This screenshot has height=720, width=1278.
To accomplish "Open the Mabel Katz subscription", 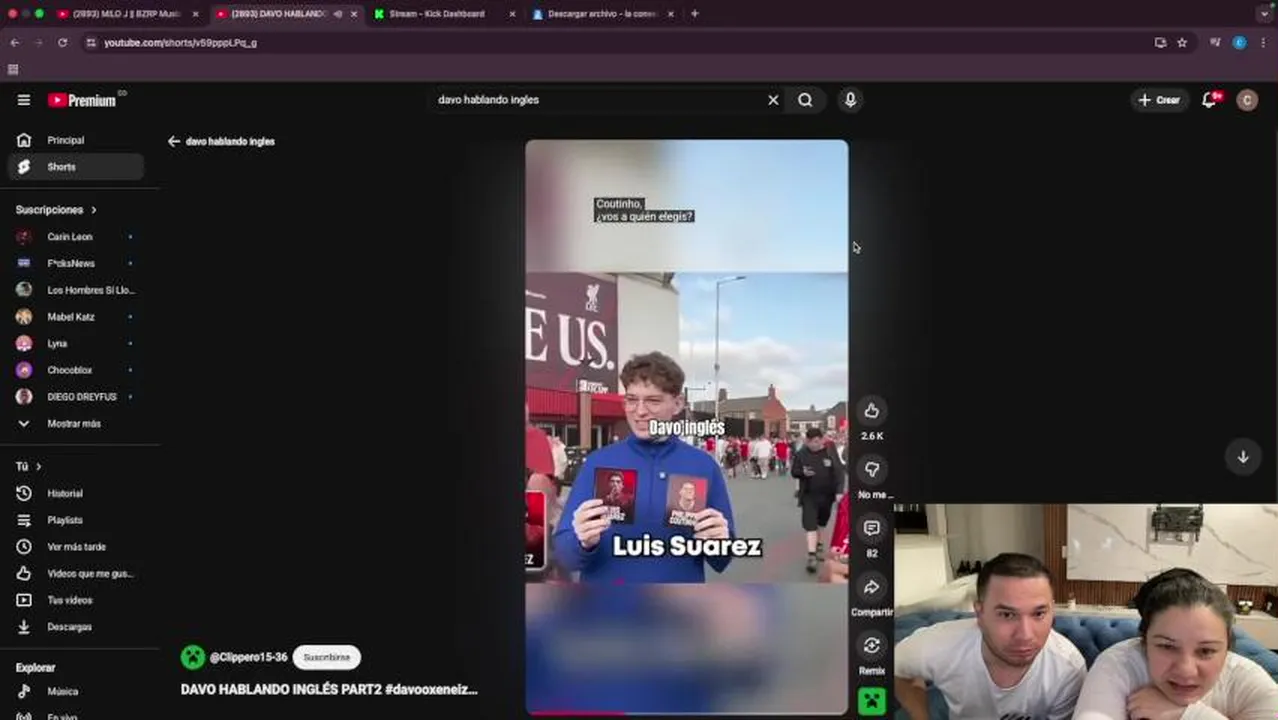I will 75,317.
